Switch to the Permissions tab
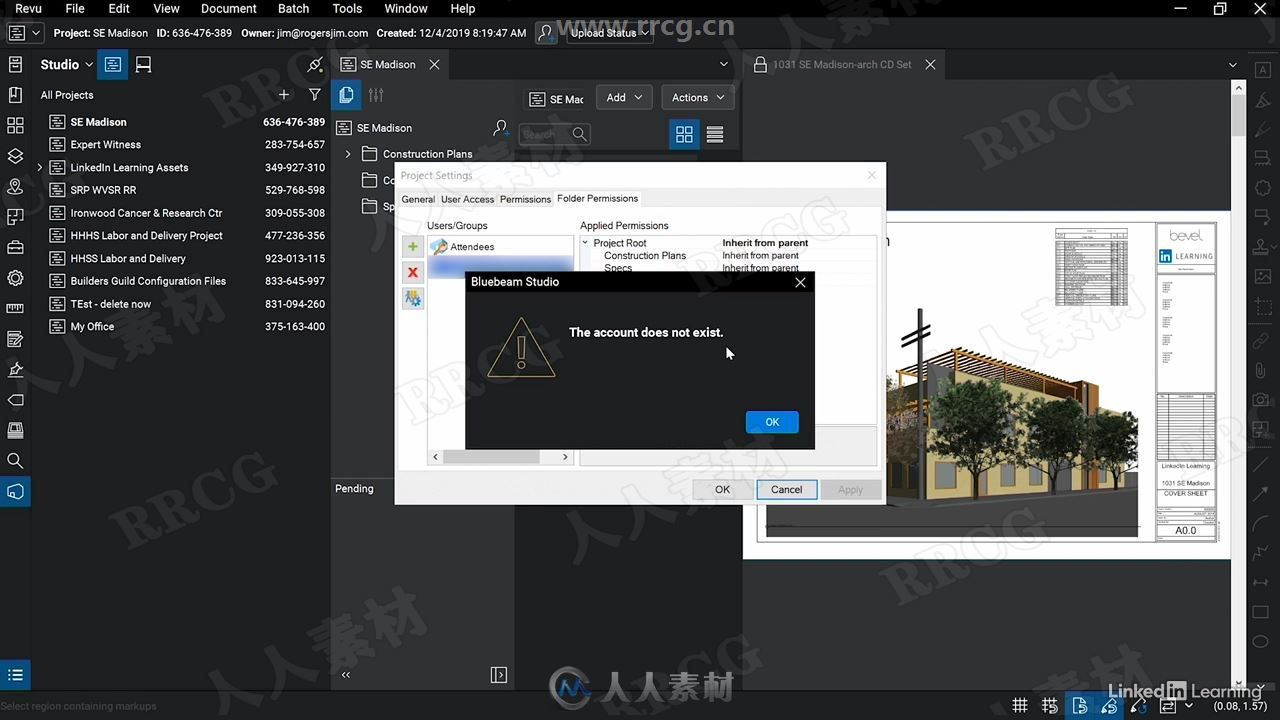 (525, 199)
